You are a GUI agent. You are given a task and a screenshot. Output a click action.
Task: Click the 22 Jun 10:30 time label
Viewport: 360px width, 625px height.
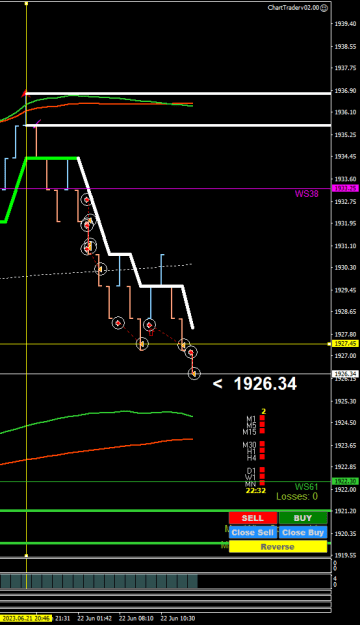coord(178,619)
